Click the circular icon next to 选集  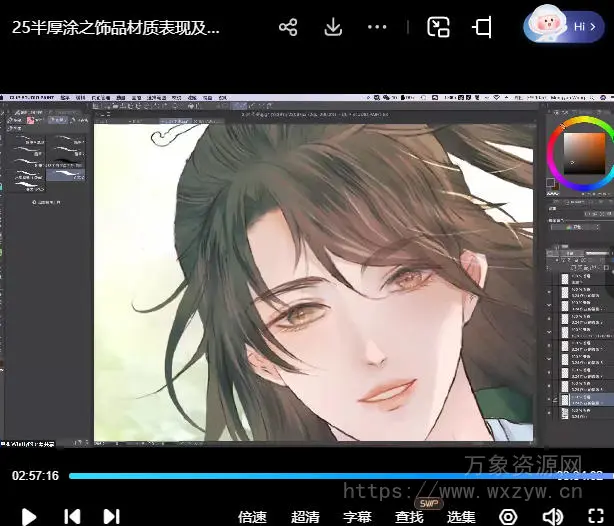[508, 517]
